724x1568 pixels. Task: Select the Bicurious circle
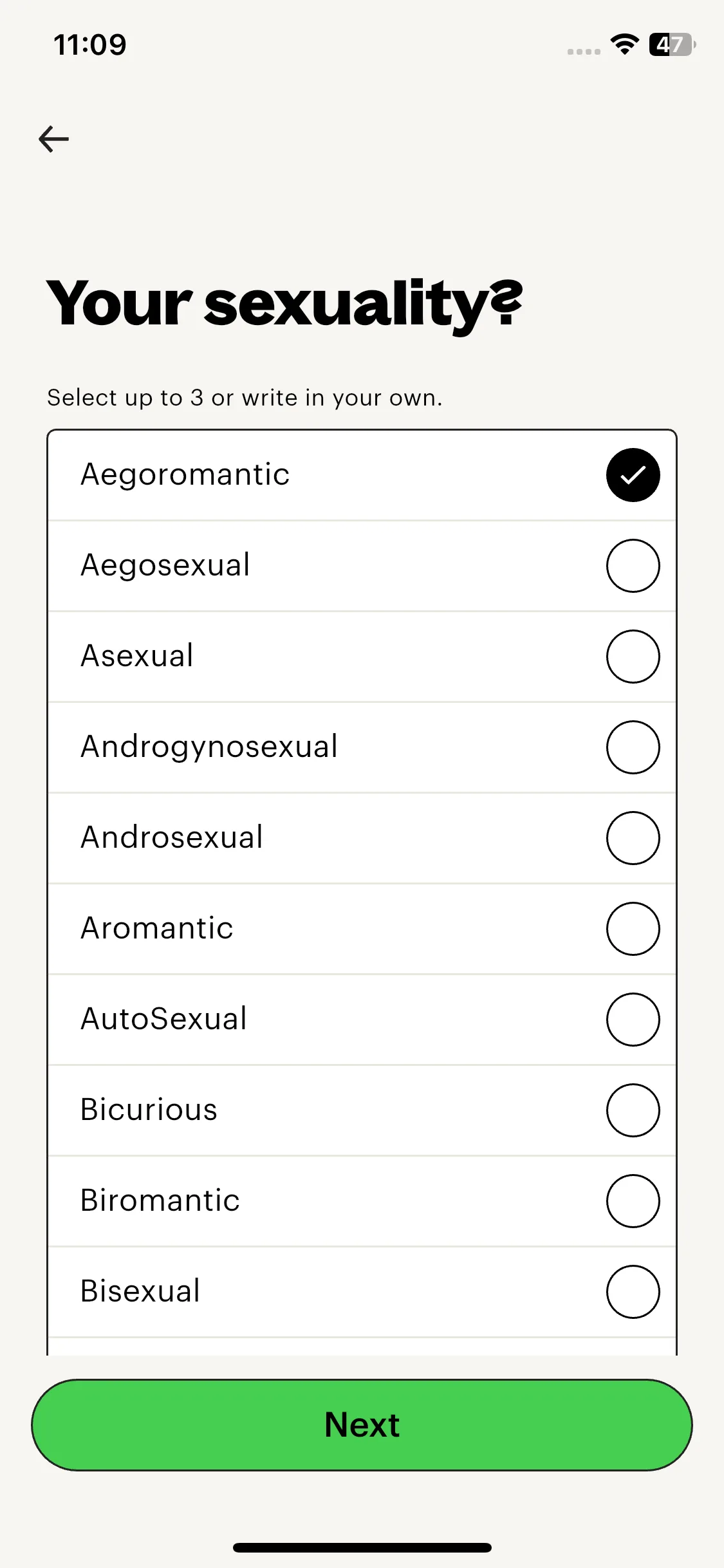coord(633,1110)
